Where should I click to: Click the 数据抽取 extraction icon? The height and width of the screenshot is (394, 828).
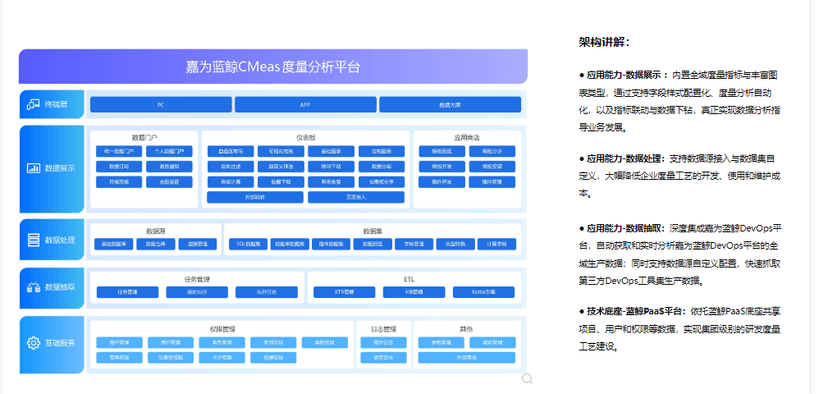click(33, 288)
